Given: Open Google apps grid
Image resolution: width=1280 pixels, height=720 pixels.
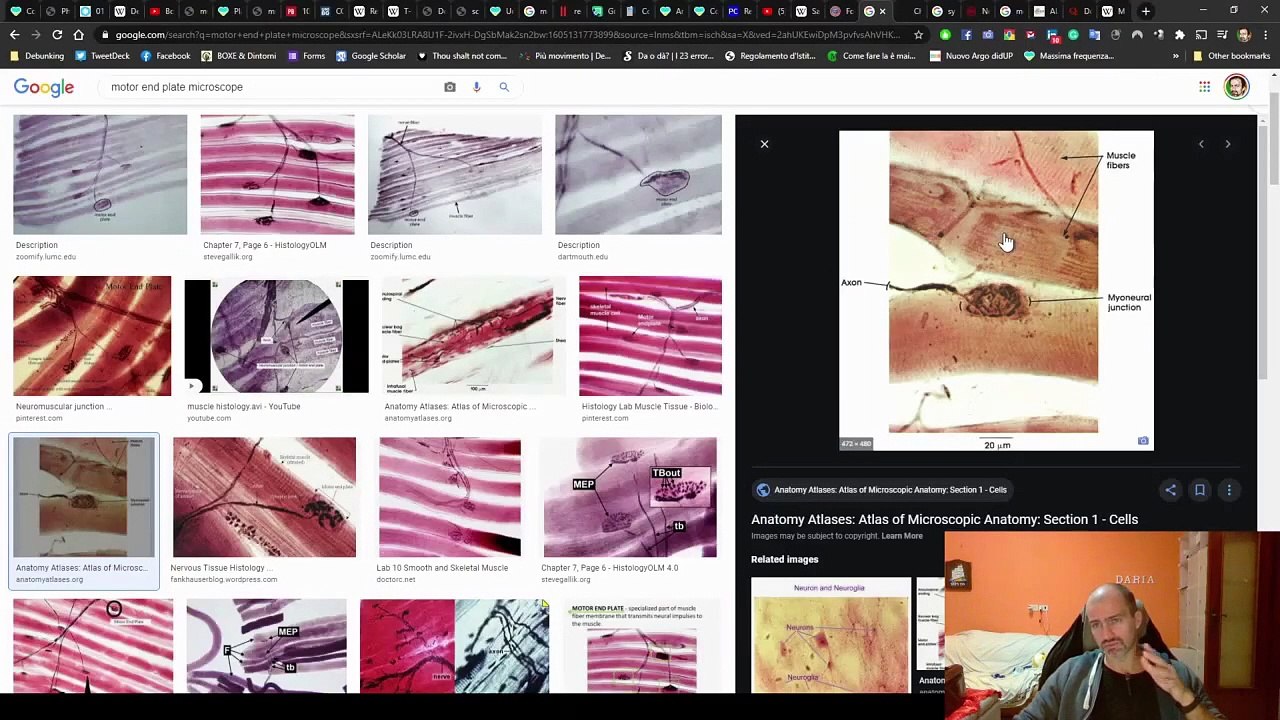Looking at the screenshot, I should click(1205, 87).
